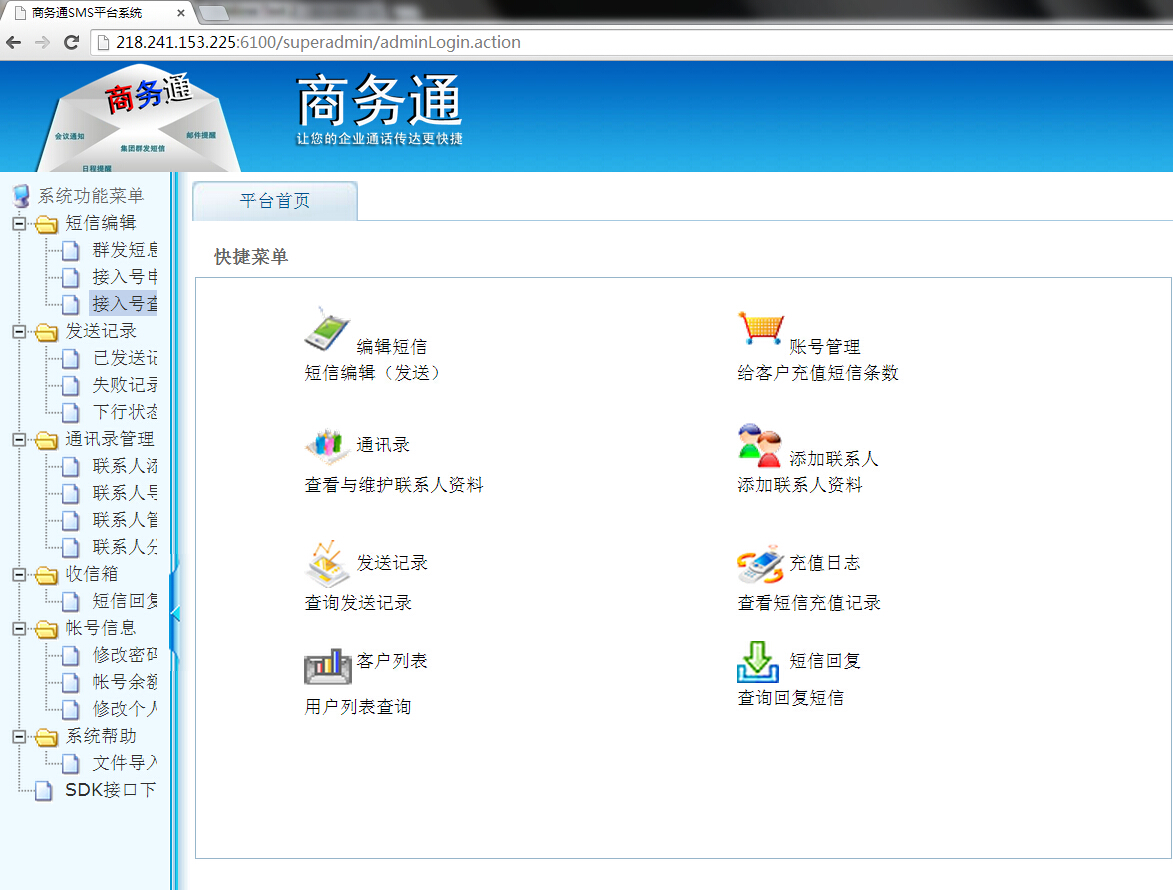Open 修改个人 tree item
Image resolution: width=1173 pixels, height=890 pixels.
(x=125, y=708)
